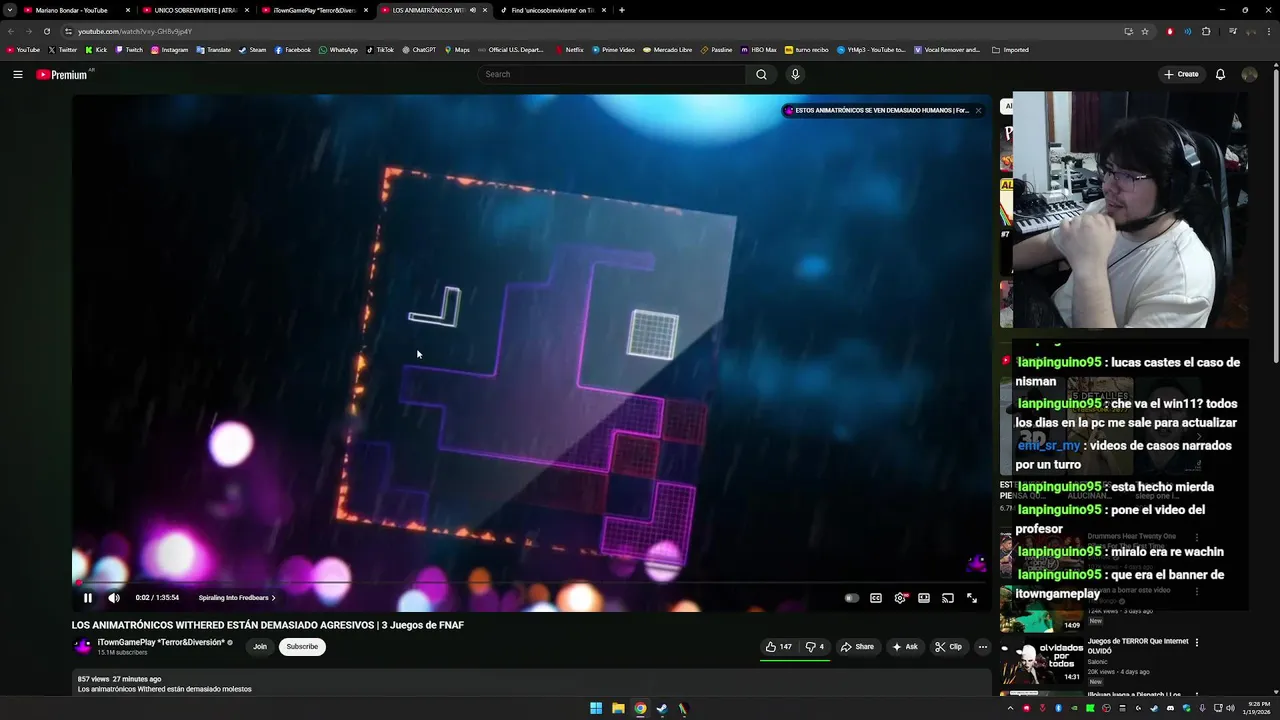Open the Steam bookmark
Image resolution: width=1280 pixels, height=720 pixels.
point(252,49)
